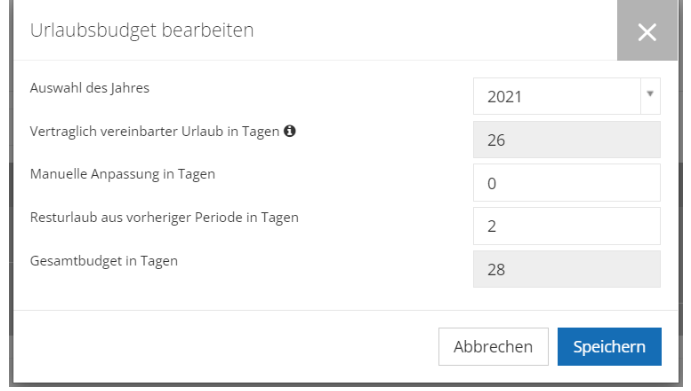Viewport: 691px width, 391px height.
Task: Click the empty footer area left of Abbrechen
Action: pos(226,346)
